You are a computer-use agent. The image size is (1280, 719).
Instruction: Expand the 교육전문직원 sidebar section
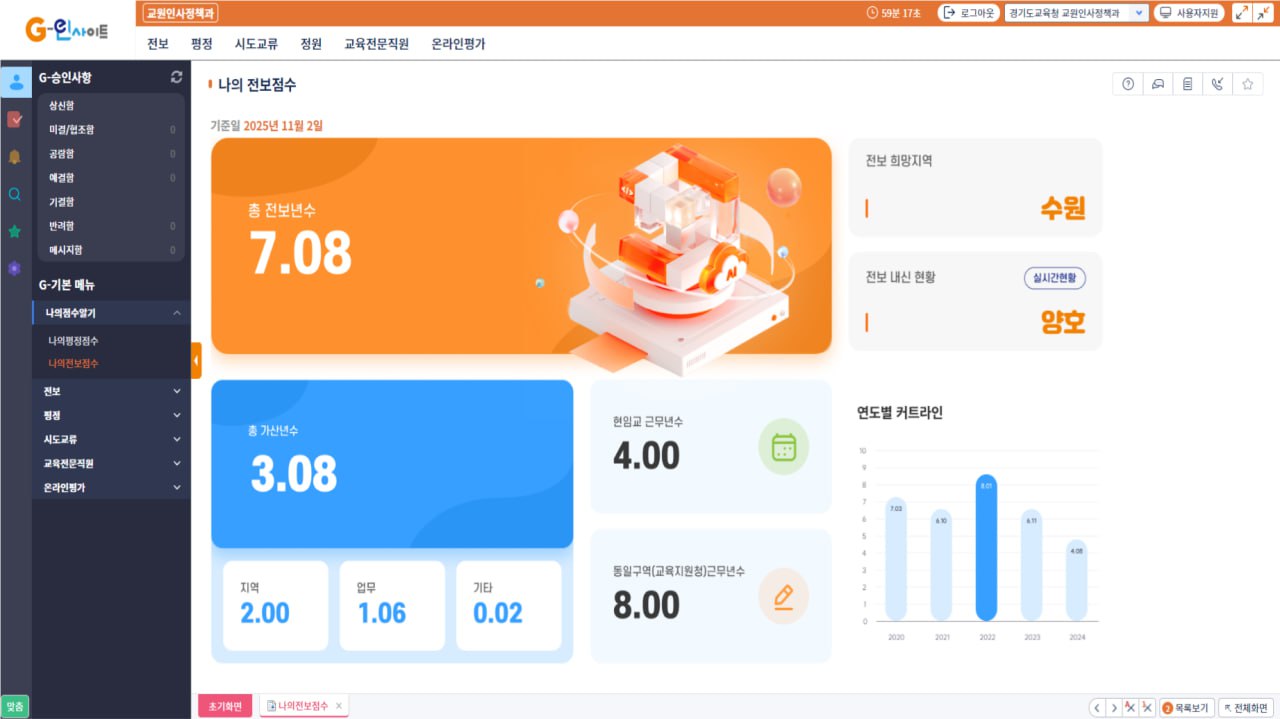coord(110,464)
